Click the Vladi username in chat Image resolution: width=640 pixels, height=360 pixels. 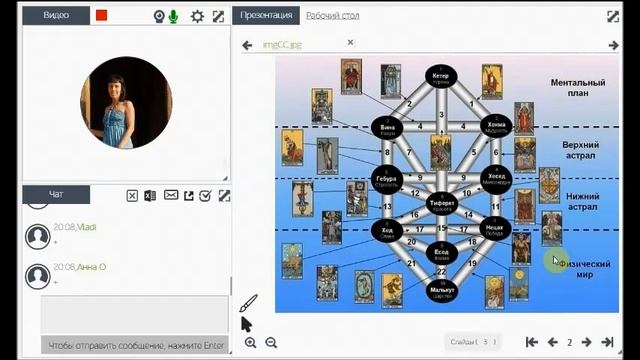point(87,227)
